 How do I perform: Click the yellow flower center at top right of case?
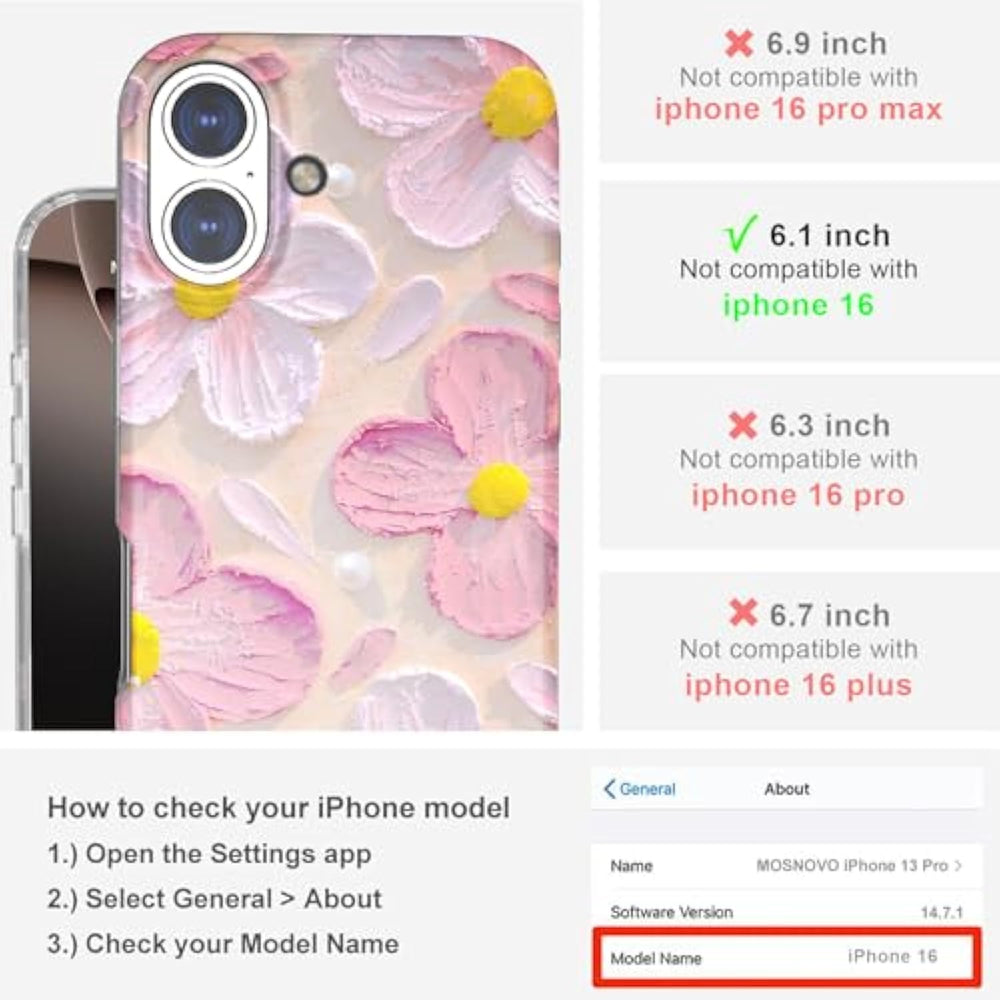pyautogui.click(x=517, y=103)
